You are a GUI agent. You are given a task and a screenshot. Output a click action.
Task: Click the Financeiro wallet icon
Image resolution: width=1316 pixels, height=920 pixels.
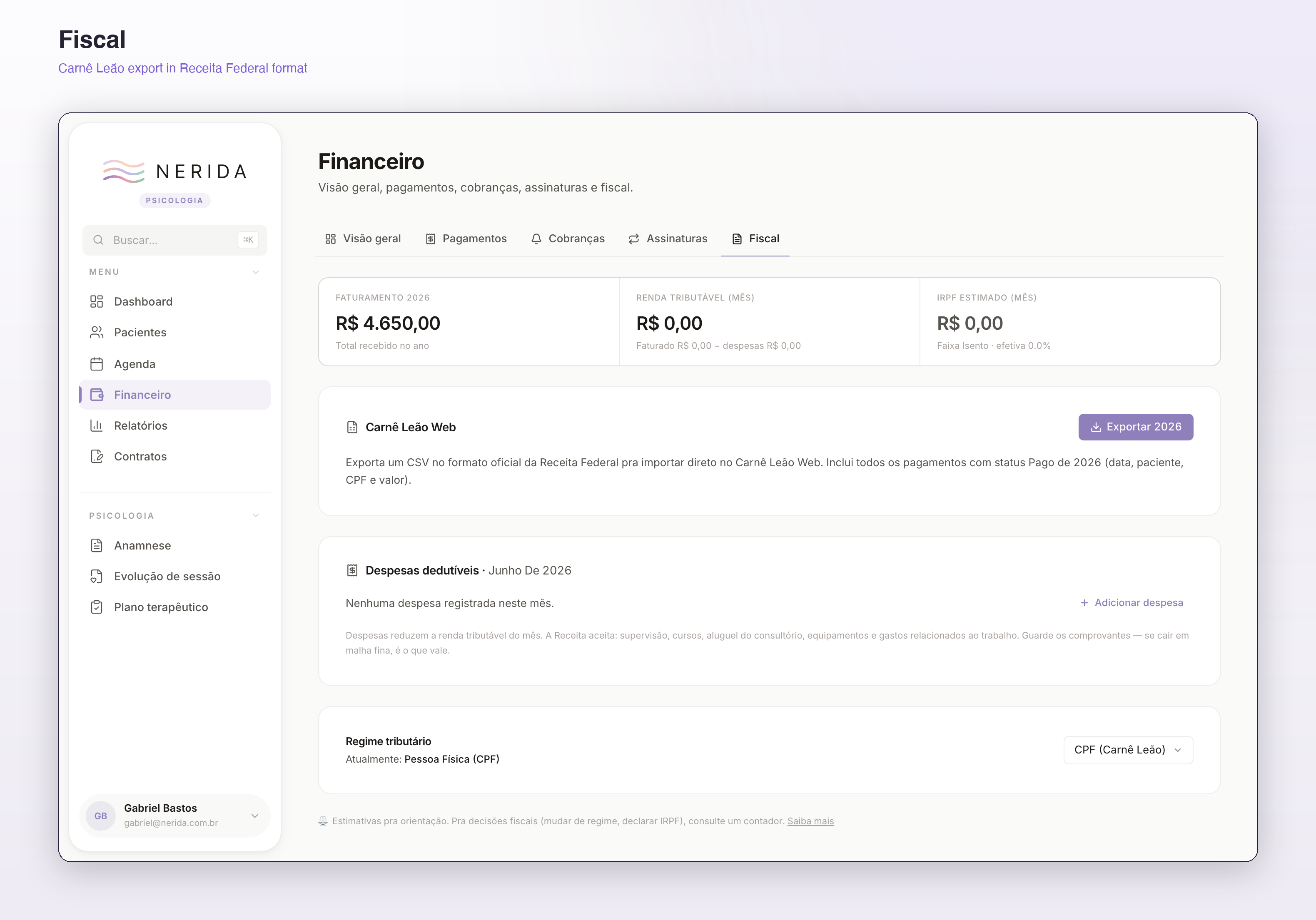pyautogui.click(x=96, y=395)
